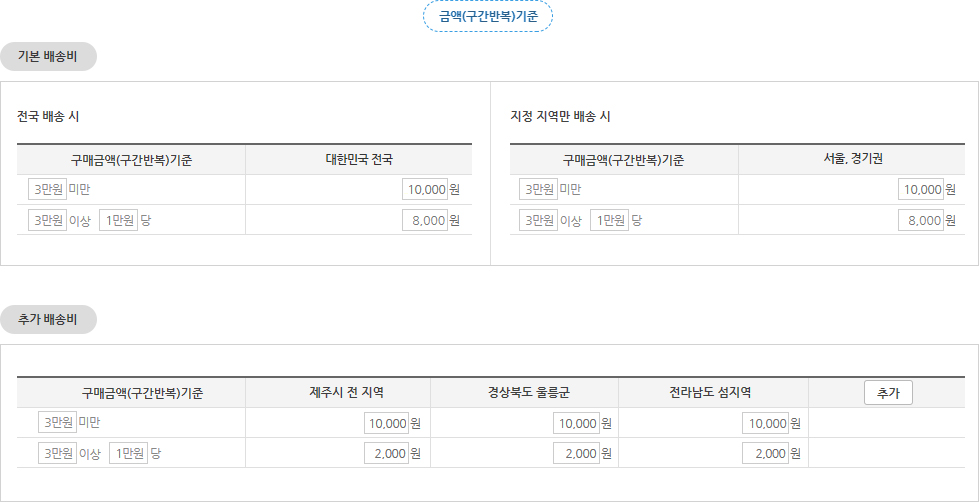The width and height of the screenshot is (979, 502).
Task: Edit the 8,000원 field under 대한민국 전국
Action: click(425, 220)
